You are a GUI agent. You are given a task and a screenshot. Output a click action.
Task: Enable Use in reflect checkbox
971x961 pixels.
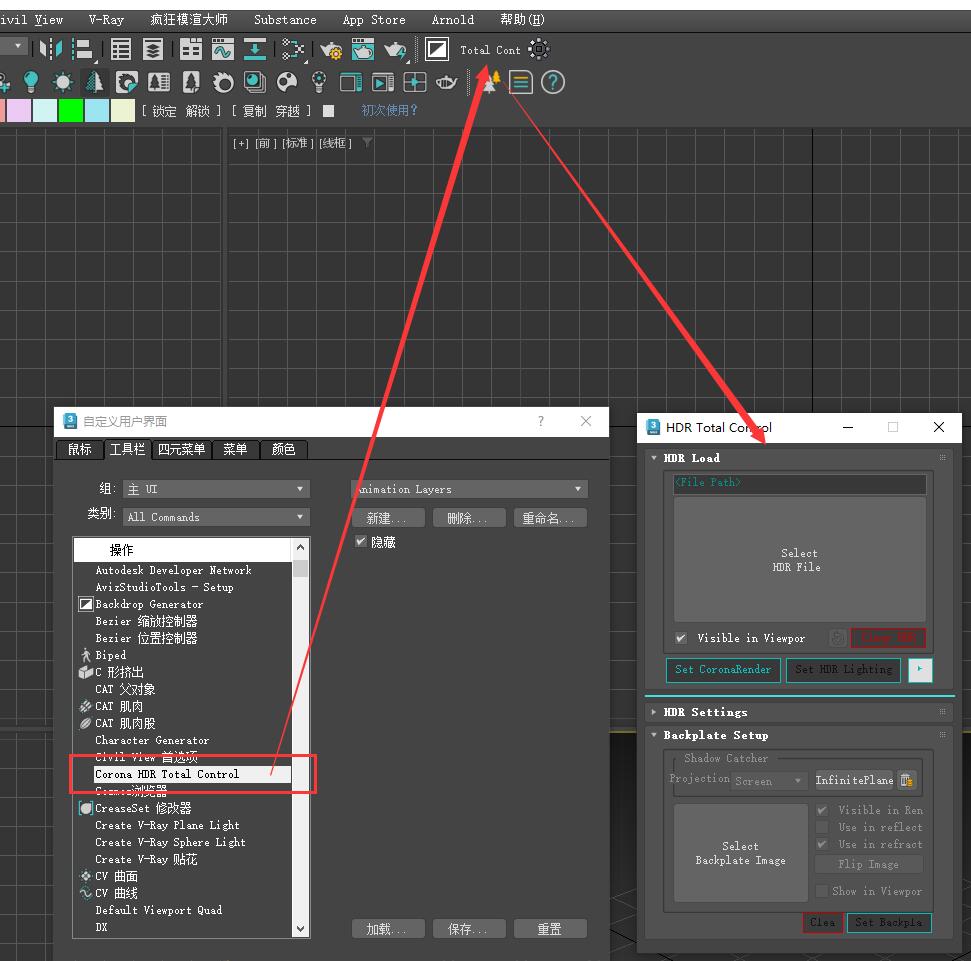(822, 827)
